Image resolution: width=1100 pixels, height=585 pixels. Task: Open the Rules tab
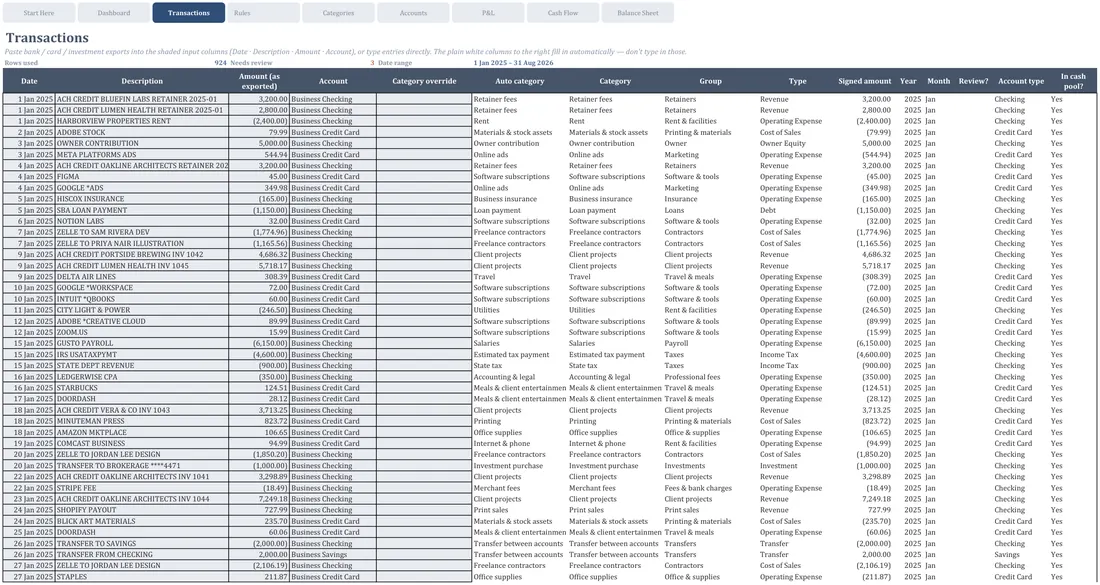pyautogui.click(x=263, y=13)
